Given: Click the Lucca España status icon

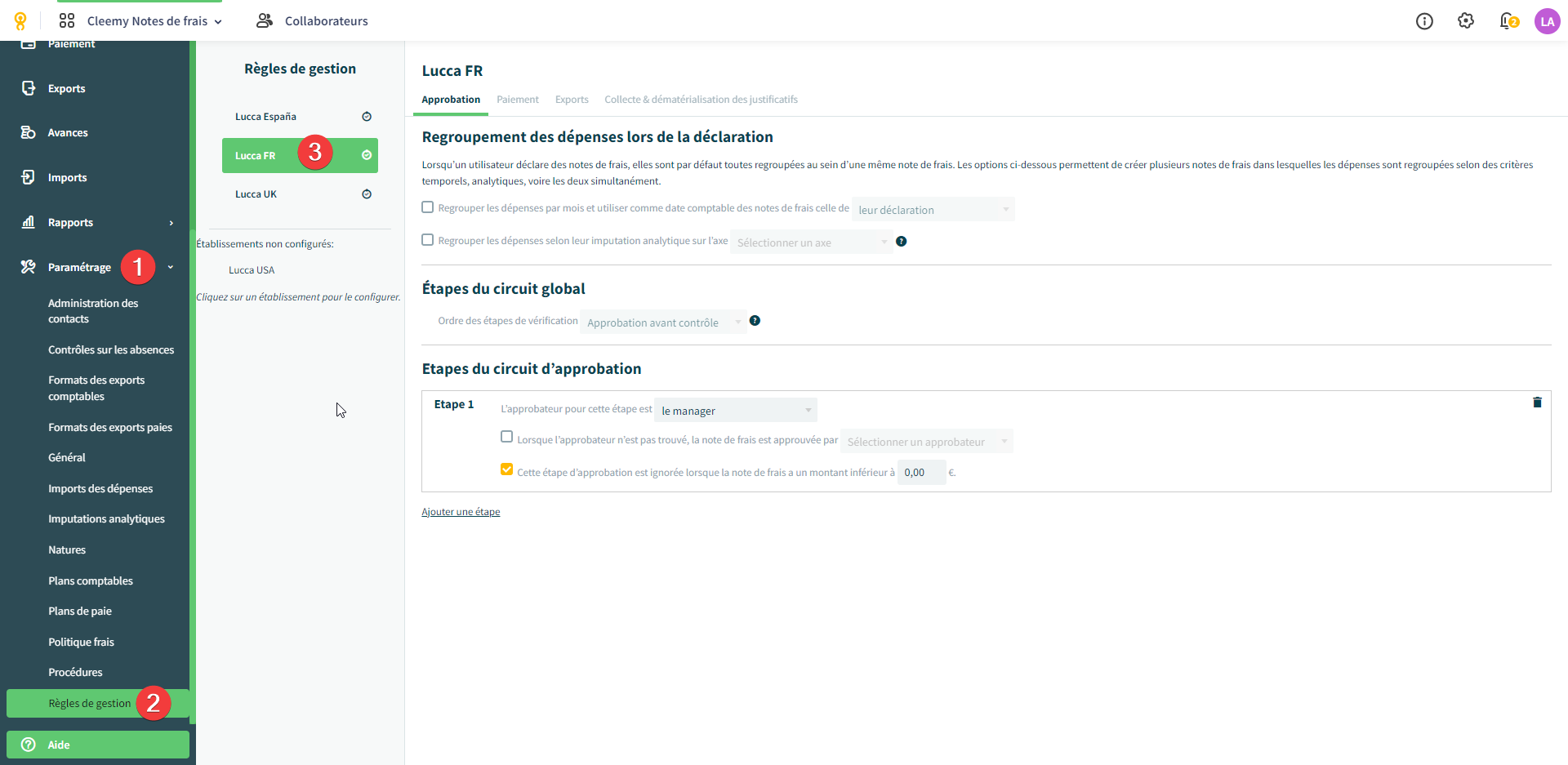Looking at the screenshot, I should click(367, 117).
